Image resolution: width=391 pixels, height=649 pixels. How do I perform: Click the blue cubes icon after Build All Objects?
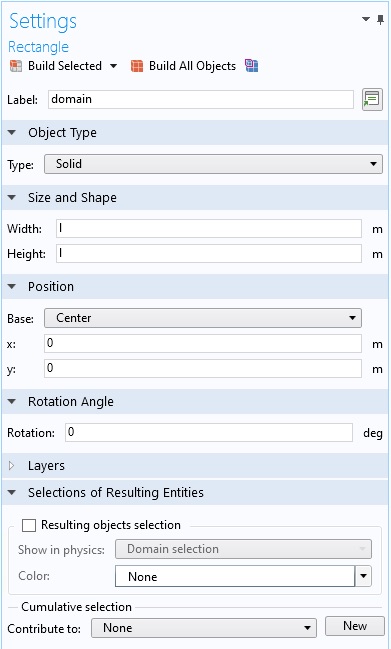coord(251,66)
